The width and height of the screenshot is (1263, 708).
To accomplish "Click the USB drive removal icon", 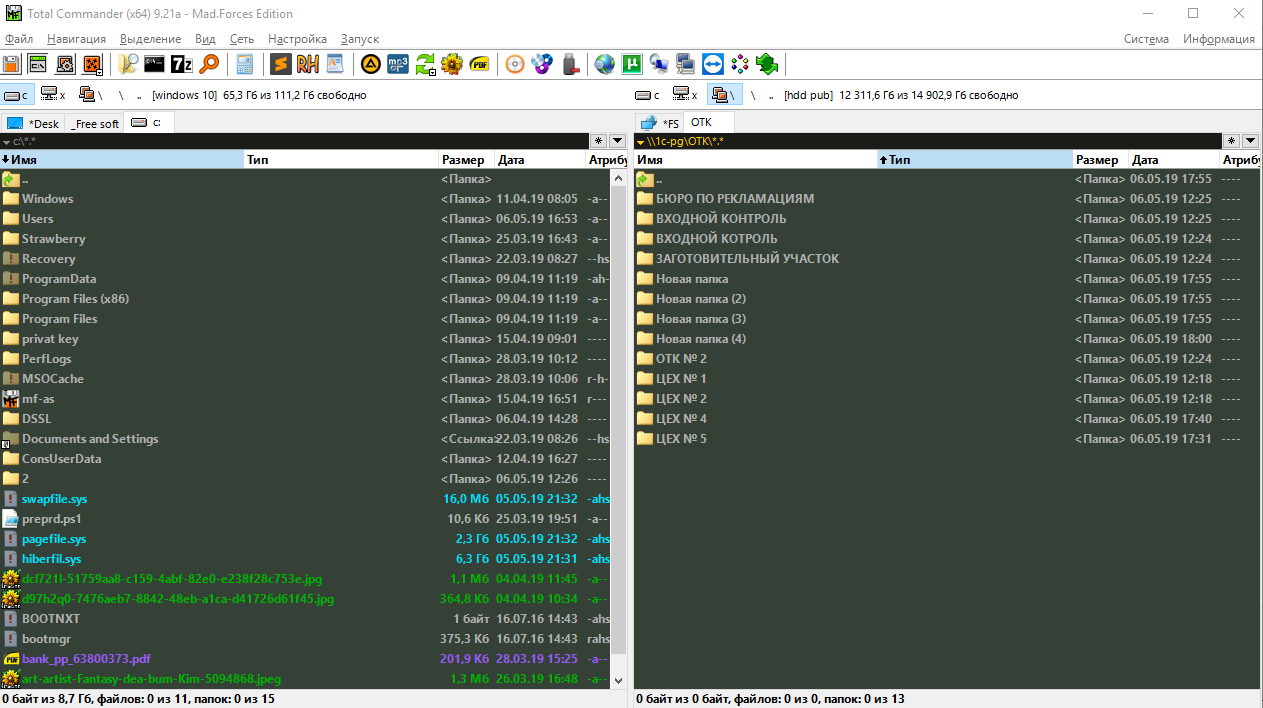I will 569,65.
